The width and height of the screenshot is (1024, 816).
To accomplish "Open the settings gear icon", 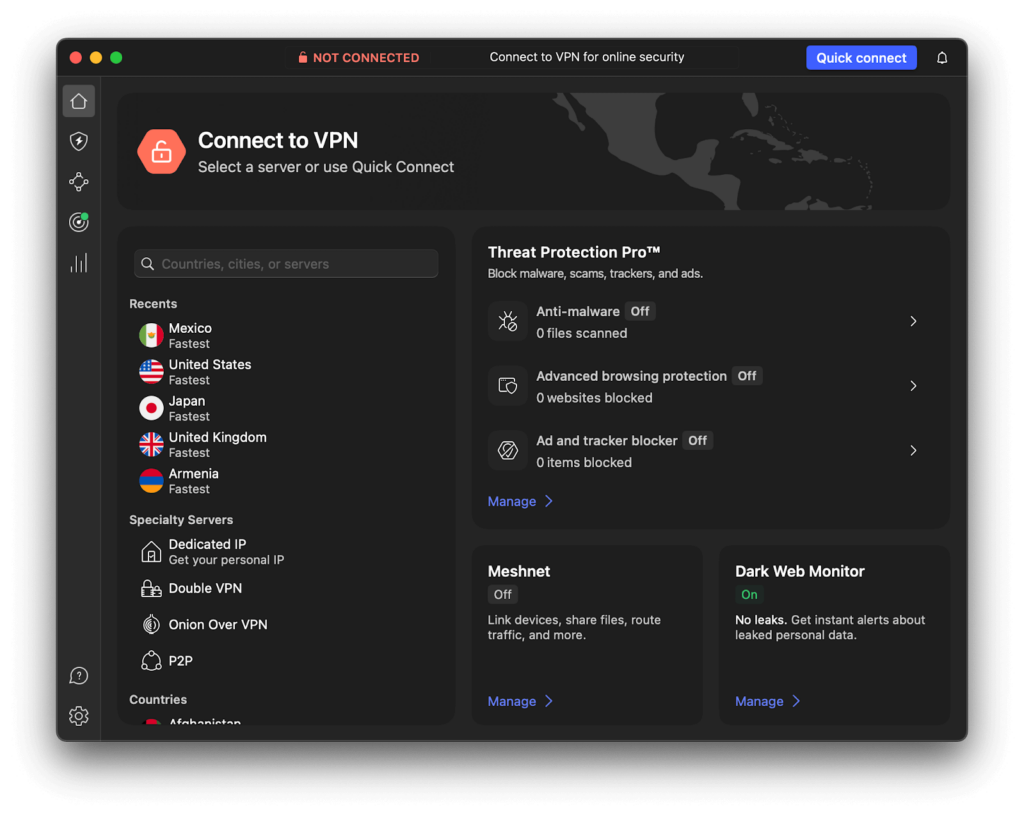I will tap(78, 716).
